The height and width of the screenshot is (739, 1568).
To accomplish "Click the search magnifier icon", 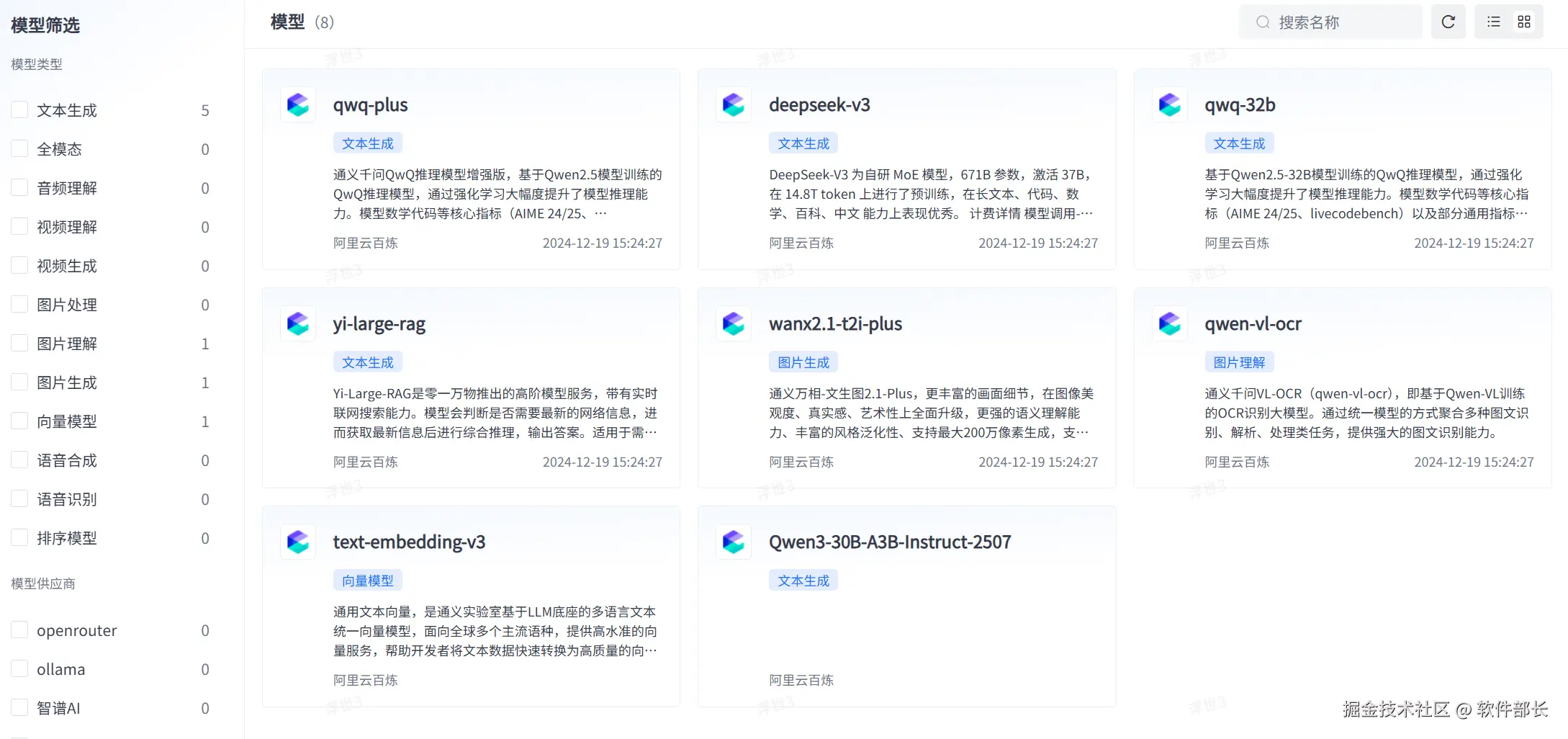I will pos(1263,22).
